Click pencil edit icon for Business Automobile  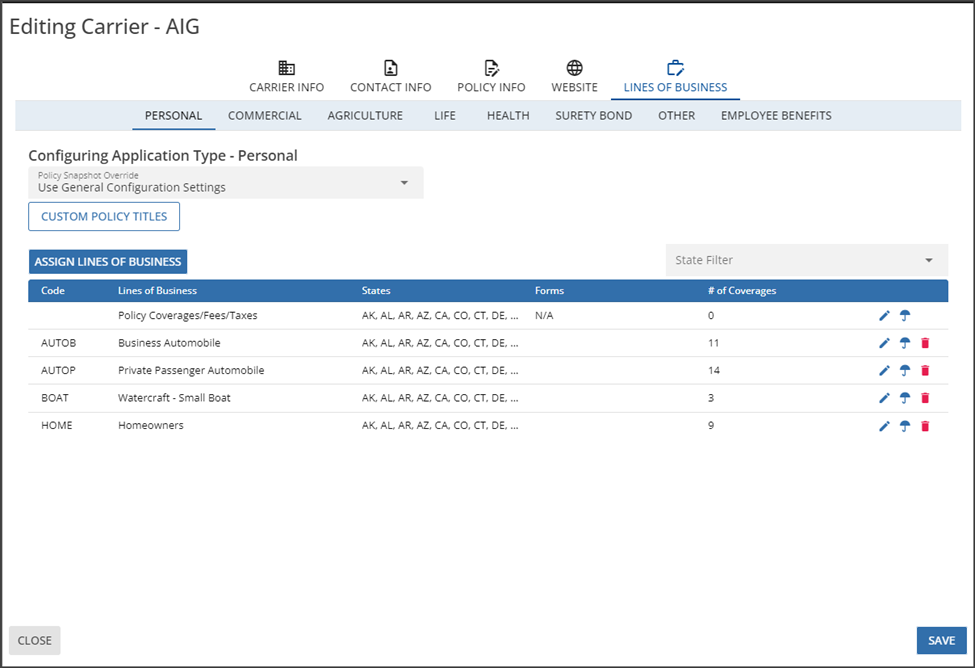point(884,343)
